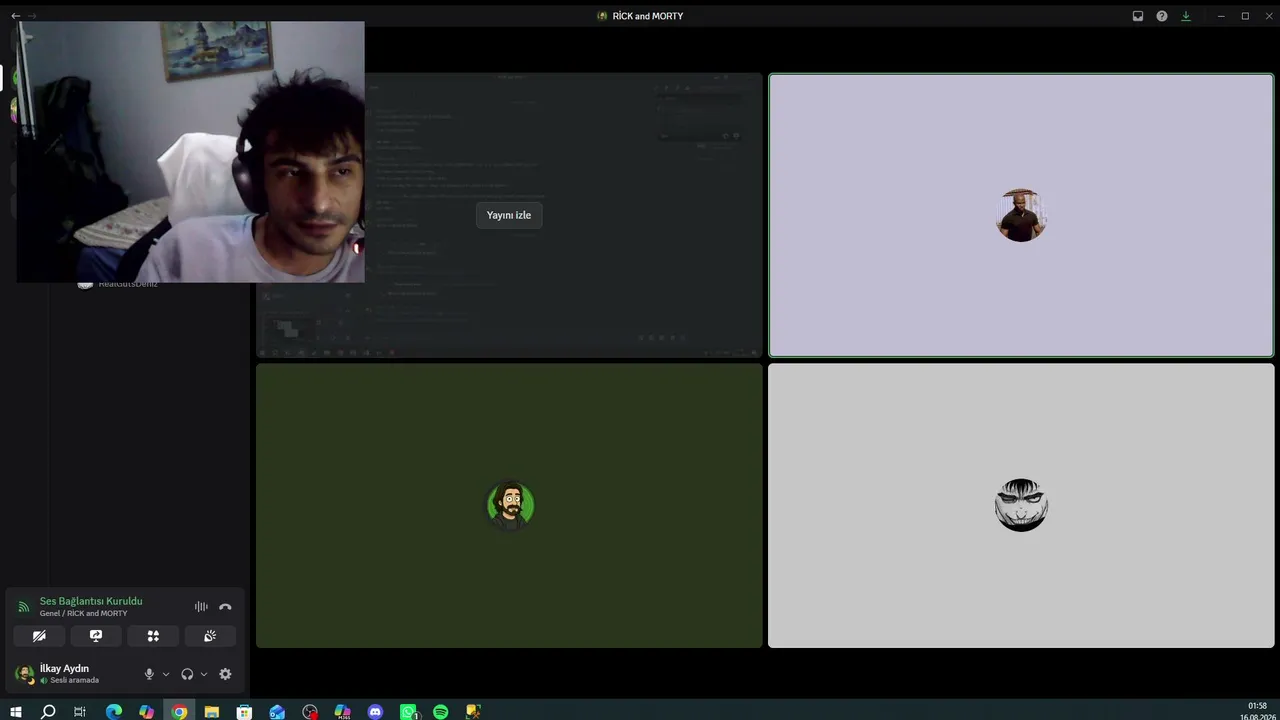
Task: Select the lavender participant tile
Action: coord(1021,215)
